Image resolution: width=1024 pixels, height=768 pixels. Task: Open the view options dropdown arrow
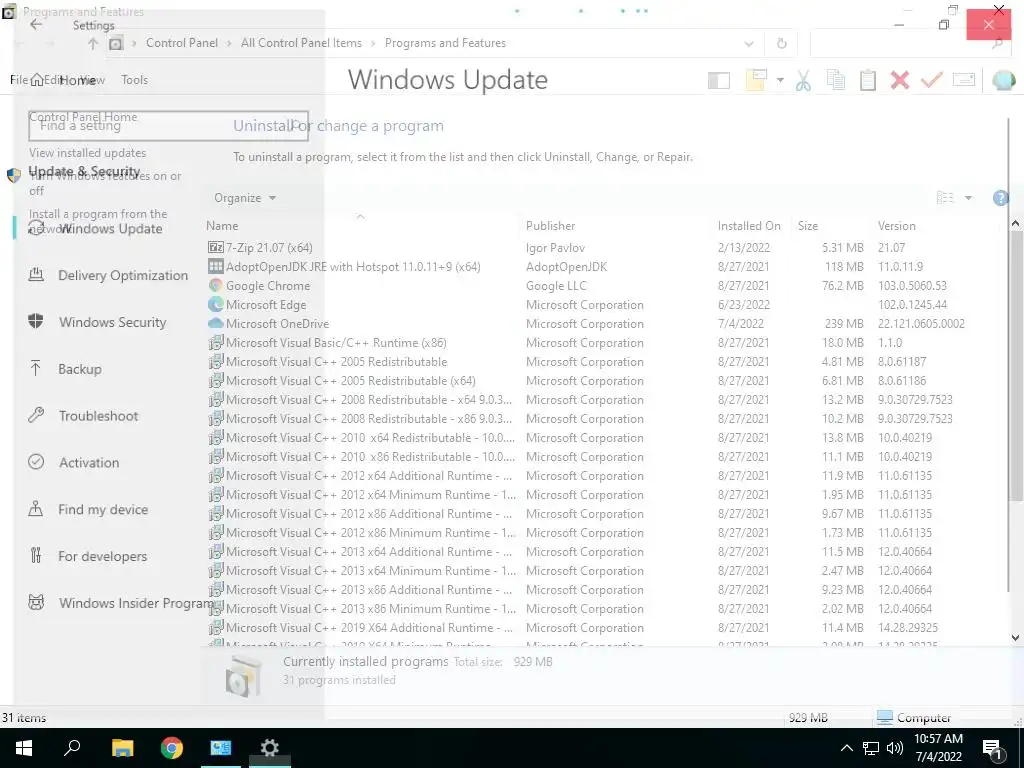coord(968,198)
